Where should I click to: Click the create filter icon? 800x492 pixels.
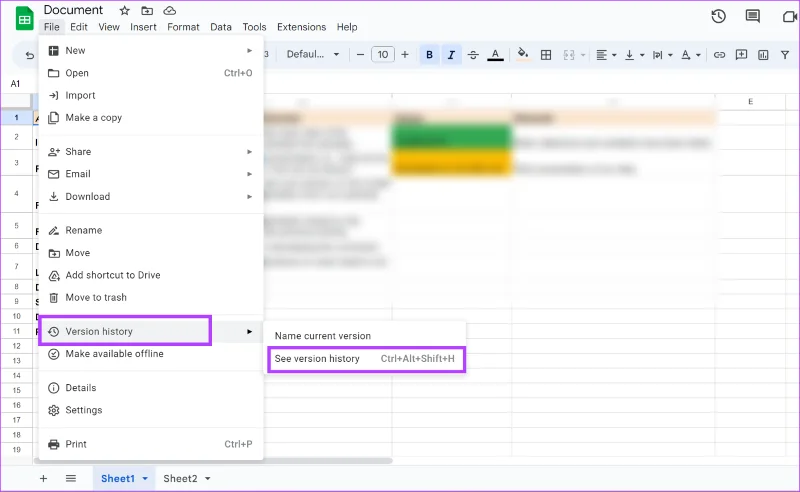point(785,55)
